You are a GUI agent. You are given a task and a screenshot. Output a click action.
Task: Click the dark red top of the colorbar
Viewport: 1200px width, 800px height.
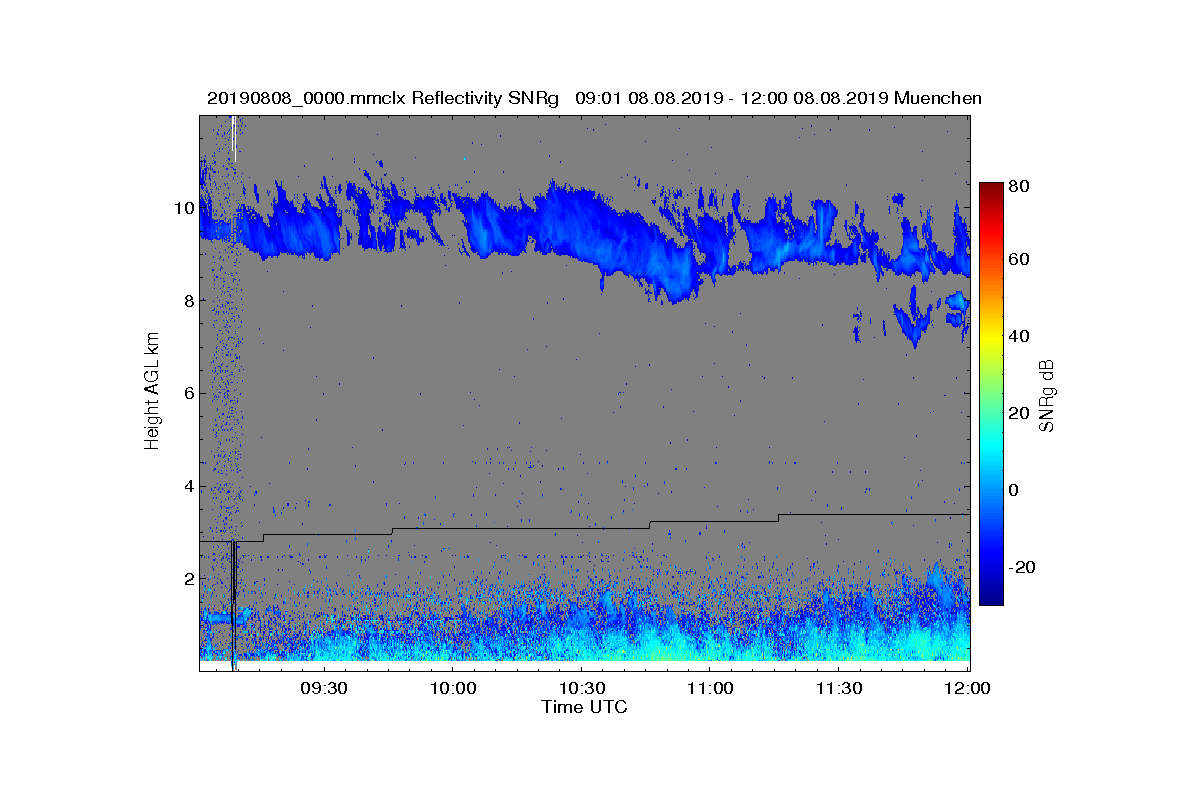pyautogui.click(x=991, y=188)
